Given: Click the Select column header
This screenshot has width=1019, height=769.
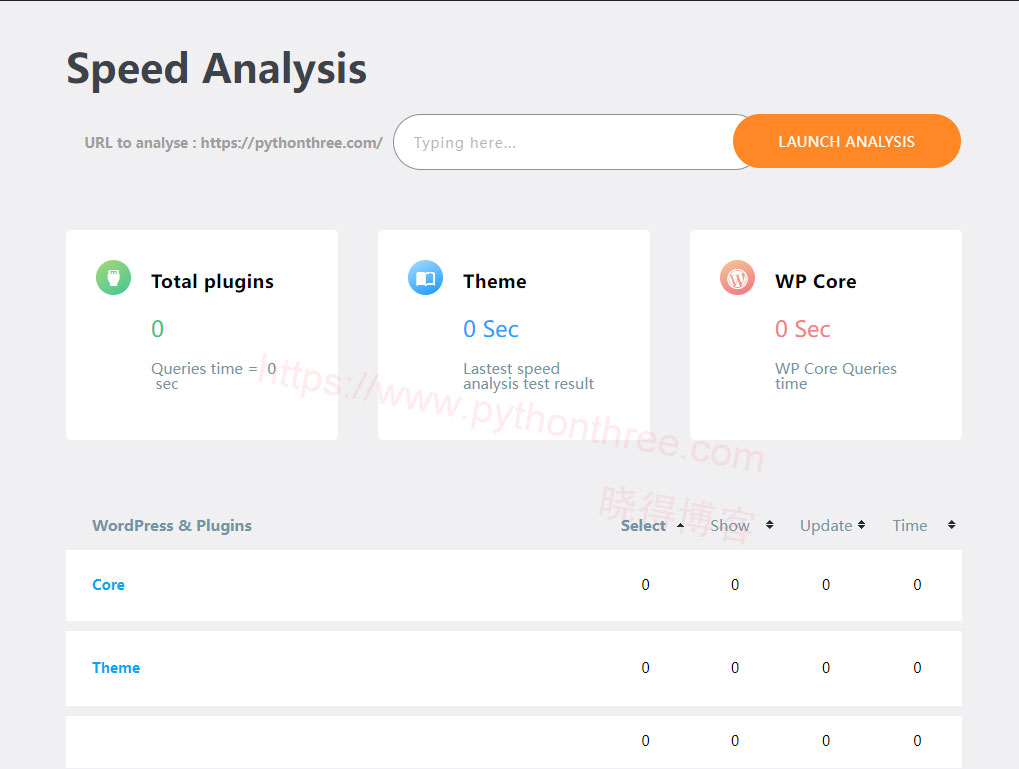Looking at the screenshot, I should [643, 525].
